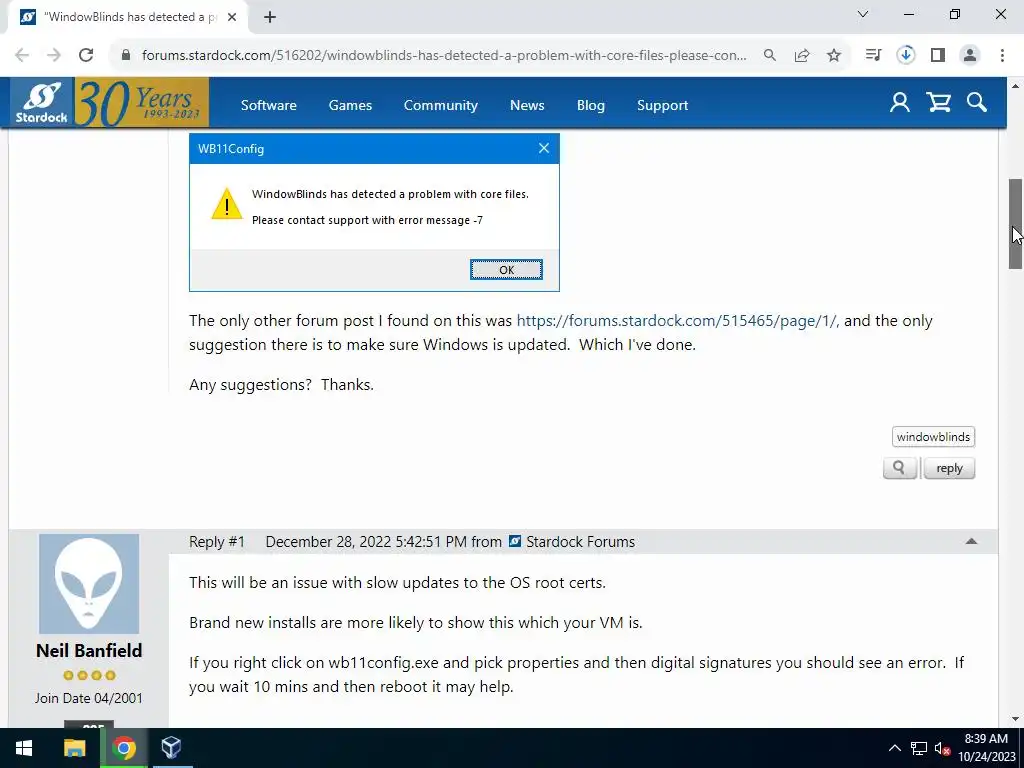The image size is (1024, 768).
Task: Click the muted volume tray icon
Action: click(942, 748)
